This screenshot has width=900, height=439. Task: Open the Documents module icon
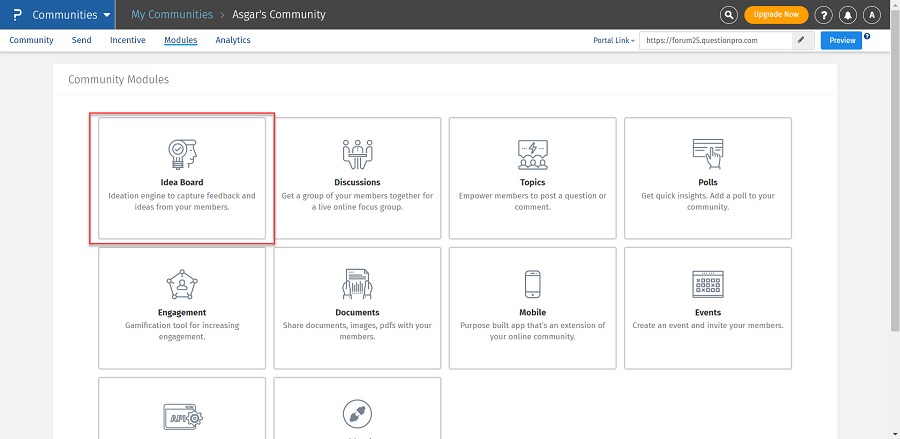pyautogui.click(x=357, y=284)
